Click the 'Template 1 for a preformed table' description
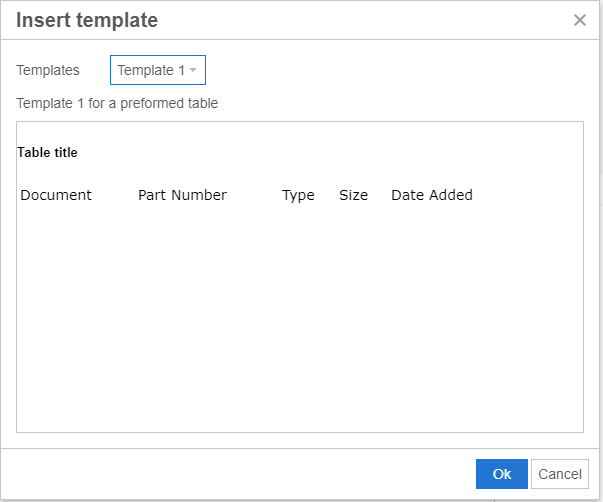603x502 pixels. 117,103
